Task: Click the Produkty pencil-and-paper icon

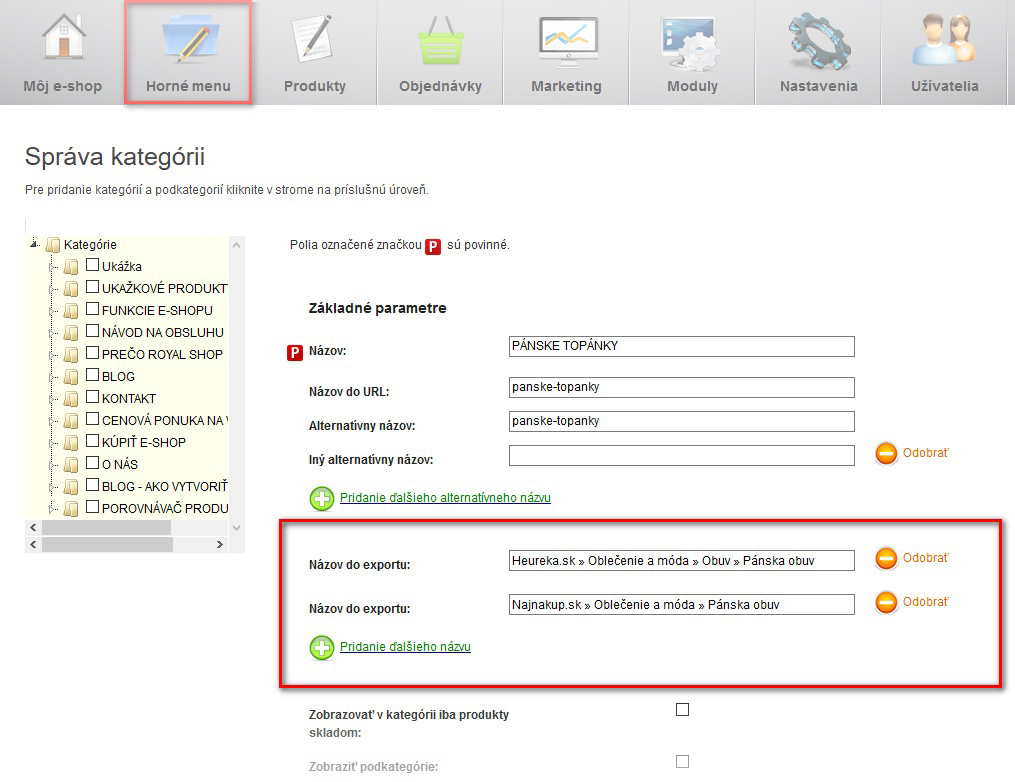Action: 314,38
